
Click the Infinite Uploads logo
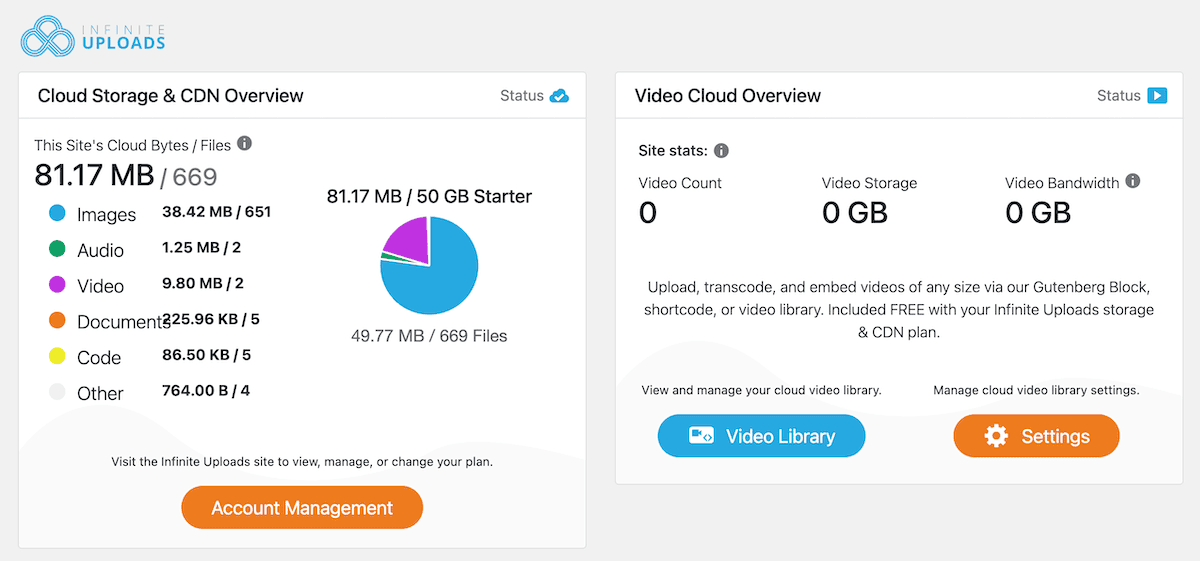[x=93, y=35]
